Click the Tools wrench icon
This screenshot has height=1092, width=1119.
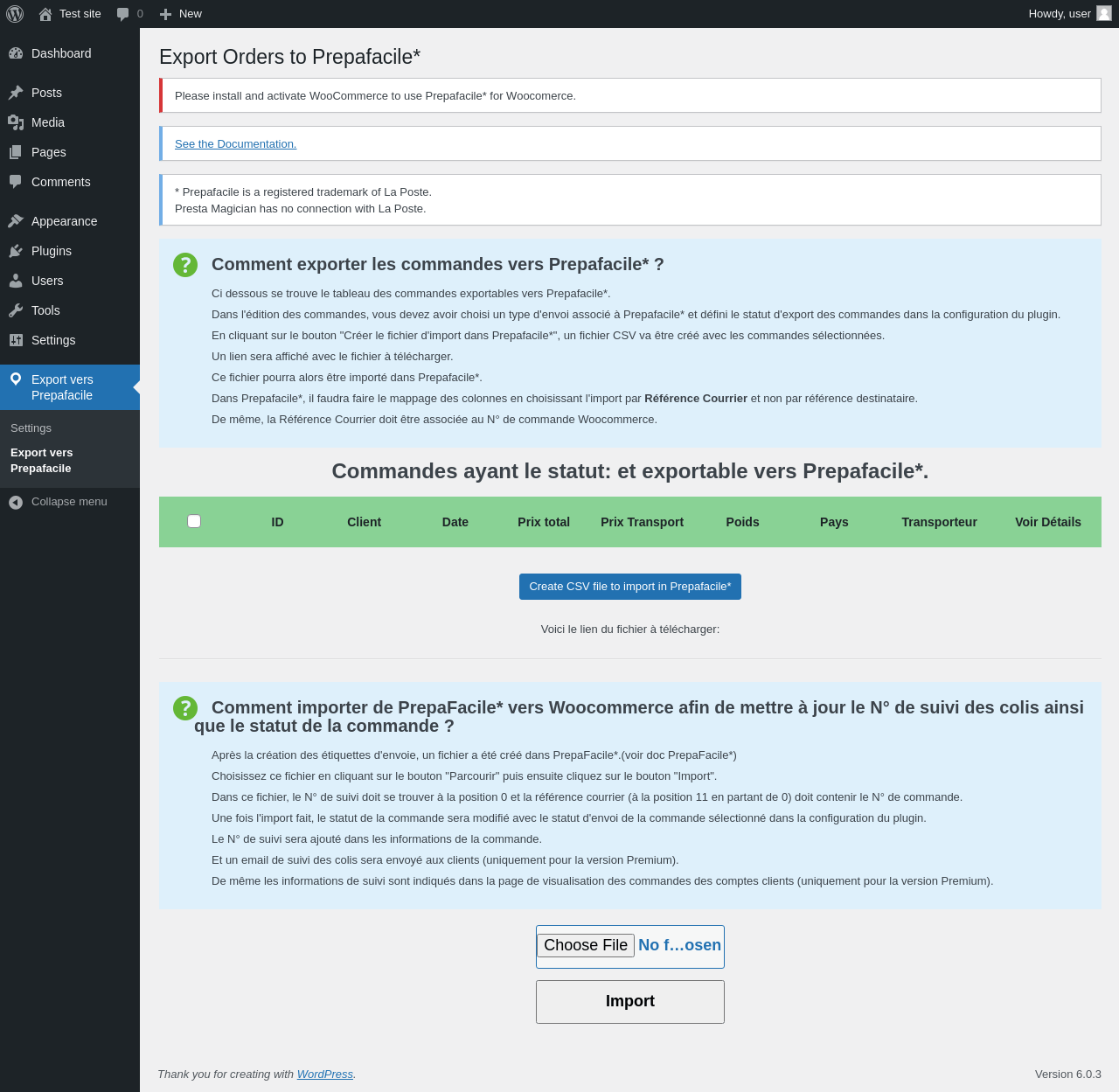16,310
